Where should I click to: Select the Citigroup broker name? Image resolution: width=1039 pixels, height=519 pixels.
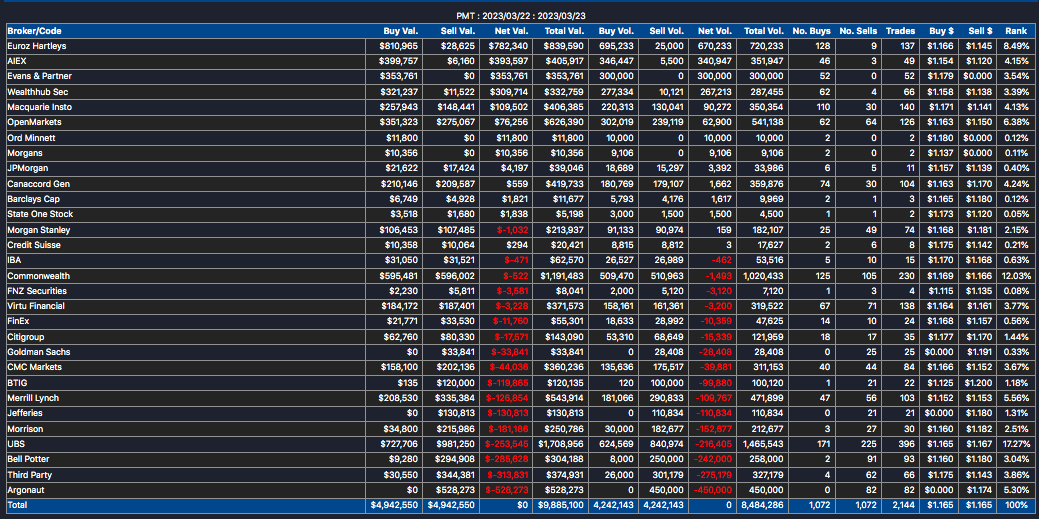26,337
